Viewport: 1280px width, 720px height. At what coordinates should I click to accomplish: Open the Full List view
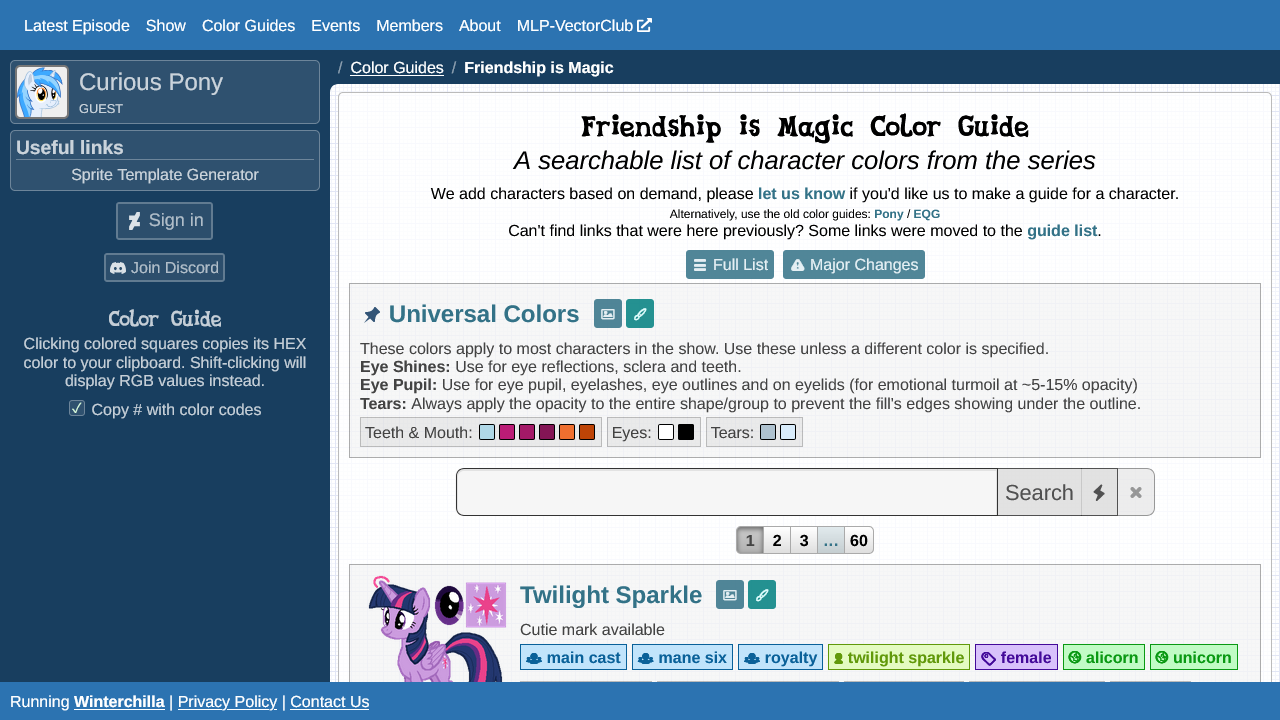click(730, 265)
